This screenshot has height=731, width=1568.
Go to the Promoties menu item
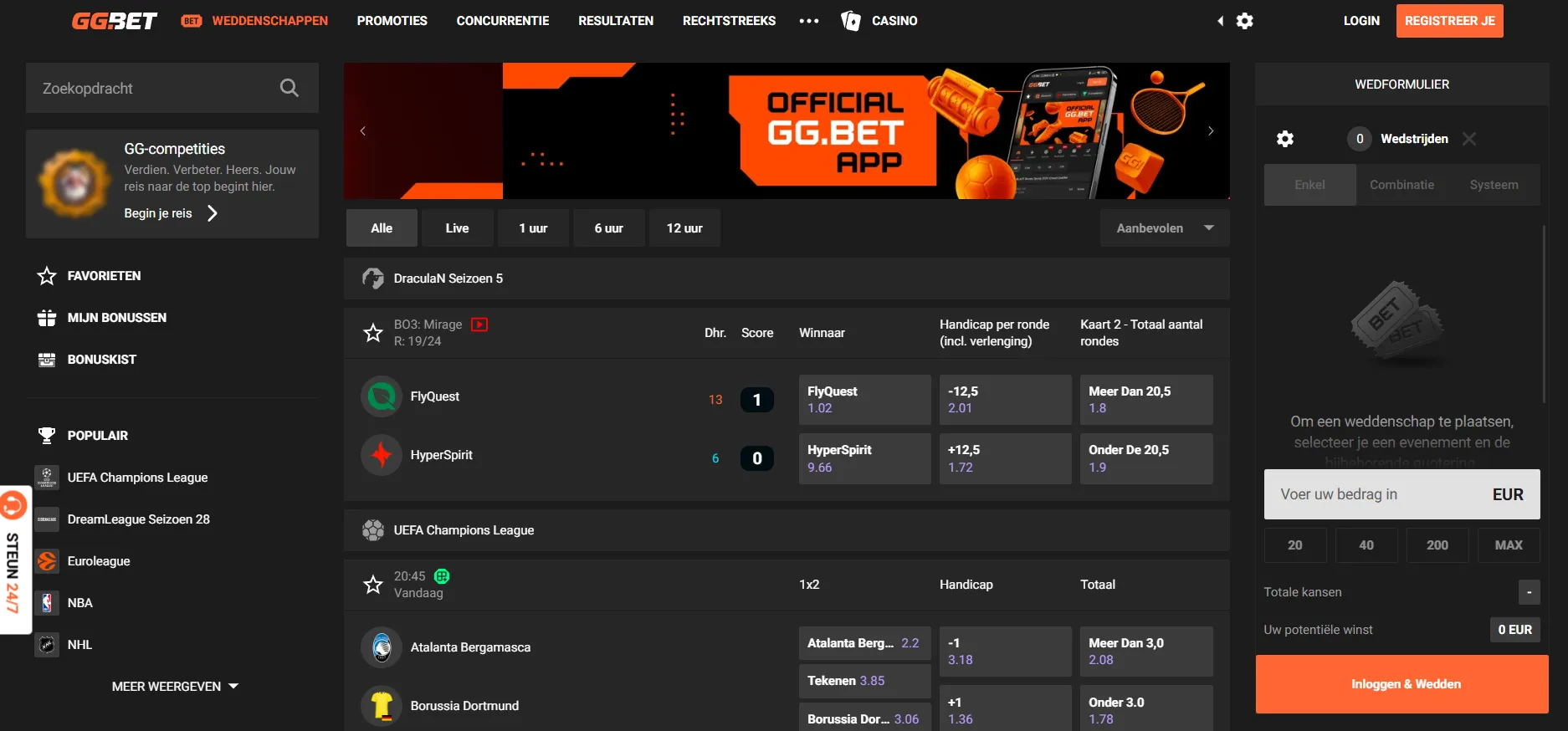tap(392, 21)
